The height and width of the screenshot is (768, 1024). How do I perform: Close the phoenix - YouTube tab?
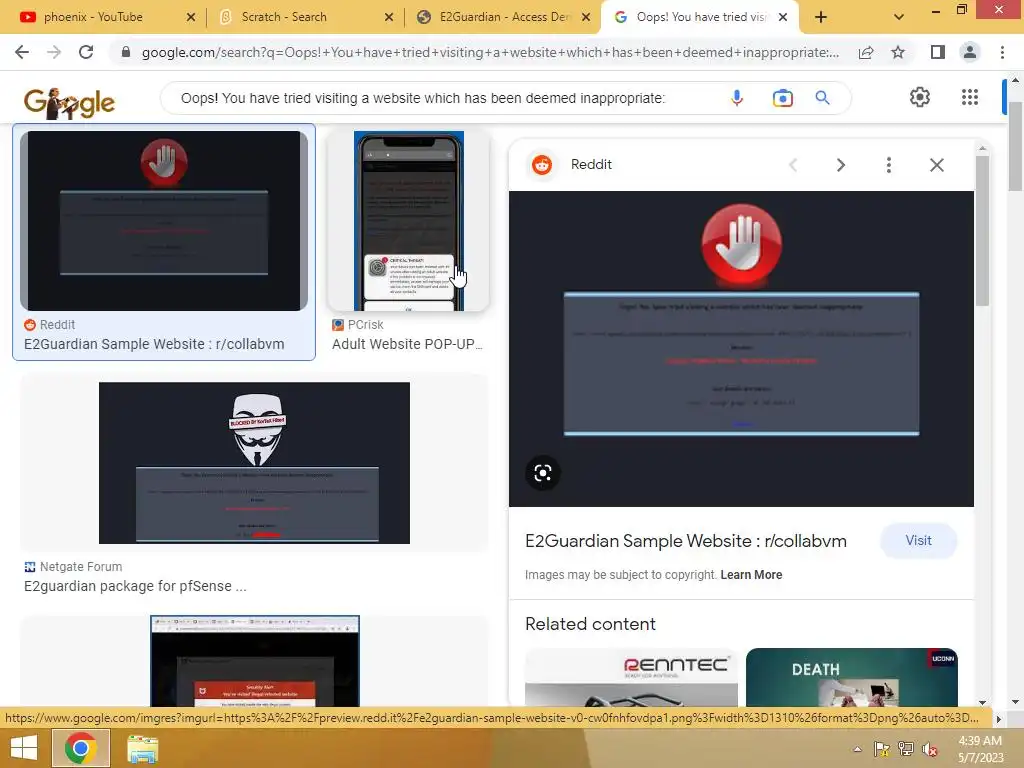tap(191, 17)
